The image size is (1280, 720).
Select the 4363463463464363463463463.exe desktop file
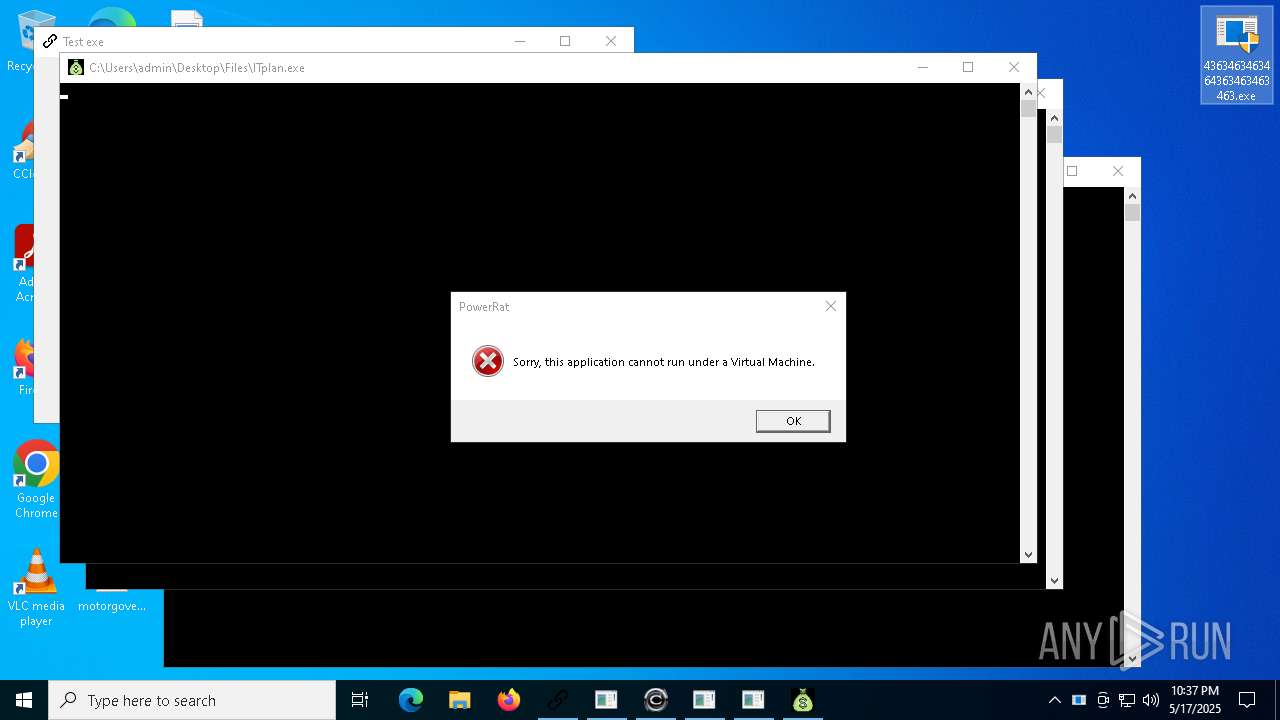pos(1237,55)
